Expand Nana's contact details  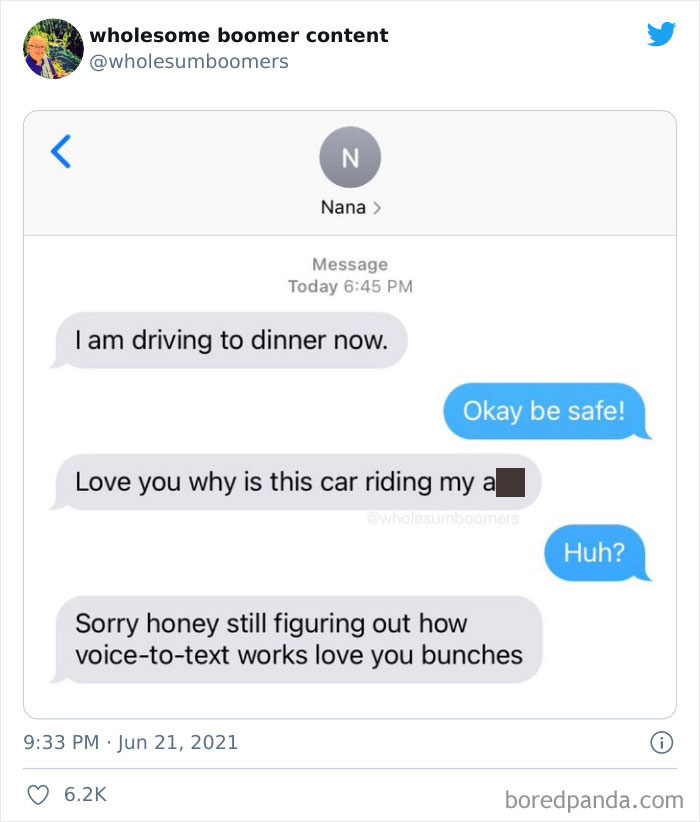tap(349, 207)
